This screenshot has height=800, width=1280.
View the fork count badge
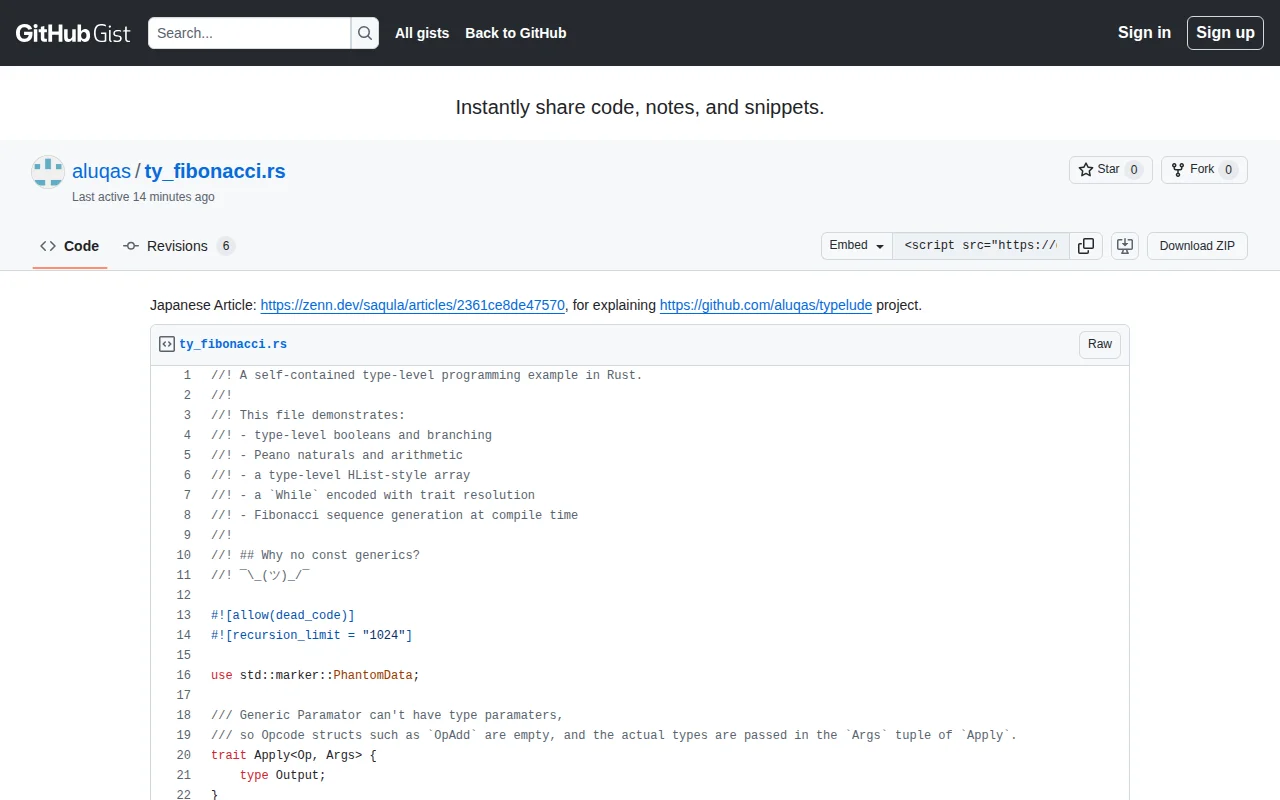(x=1229, y=170)
